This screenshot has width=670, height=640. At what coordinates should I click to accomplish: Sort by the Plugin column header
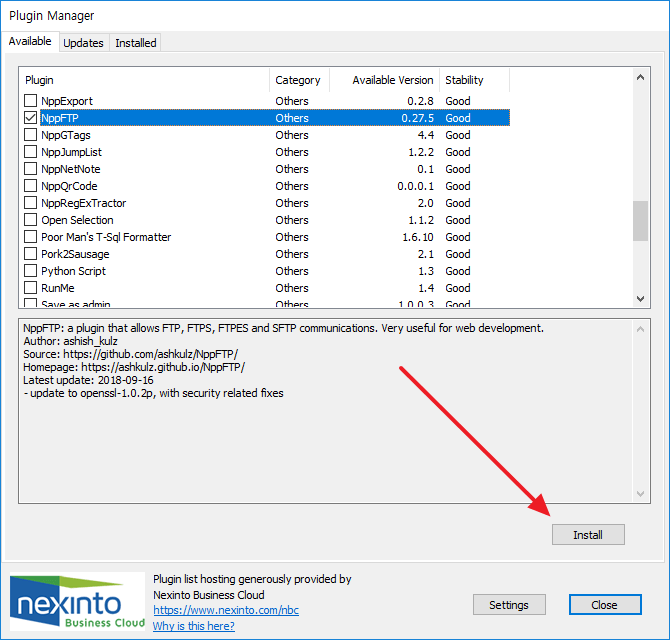(x=144, y=80)
